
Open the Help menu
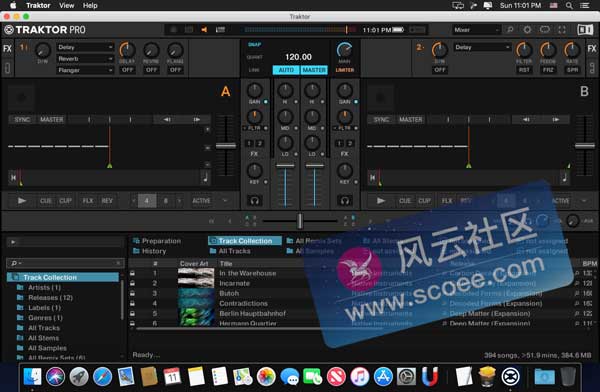point(90,5)
